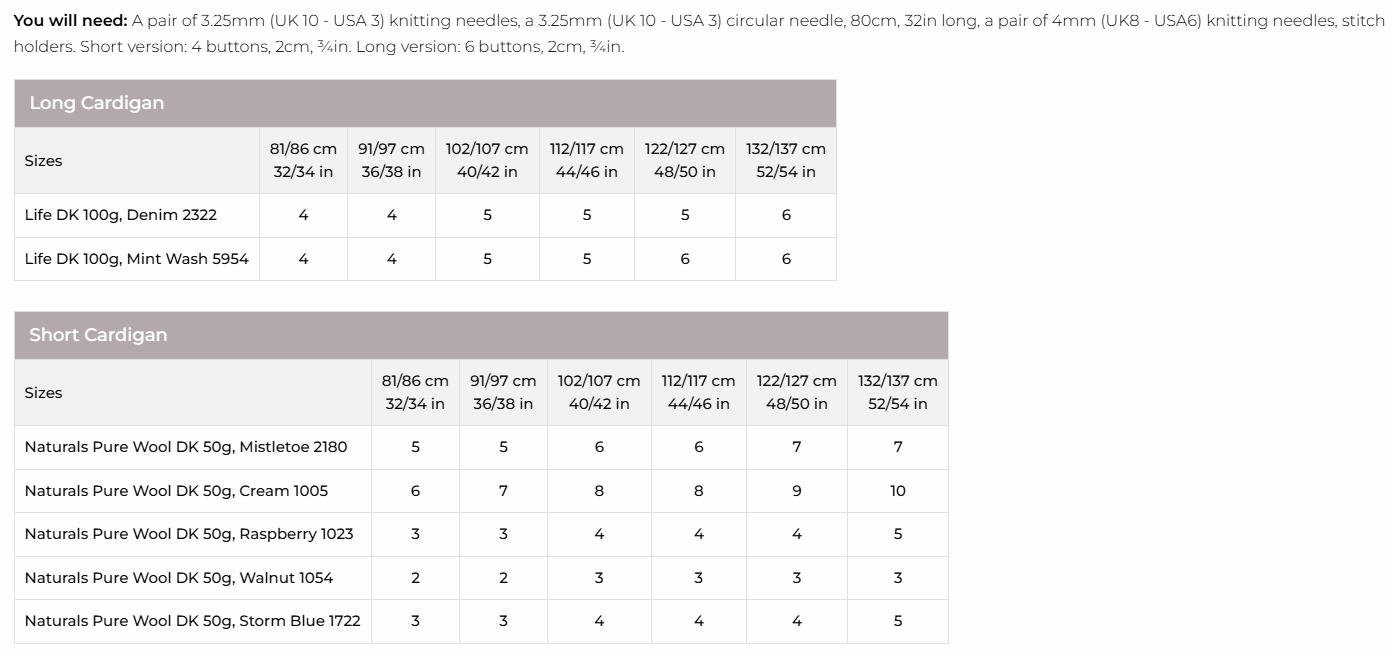The image size is (1392, 656).
Task: Click the Sizes label in Short Cardigan table
Action: tap(43, 393)
